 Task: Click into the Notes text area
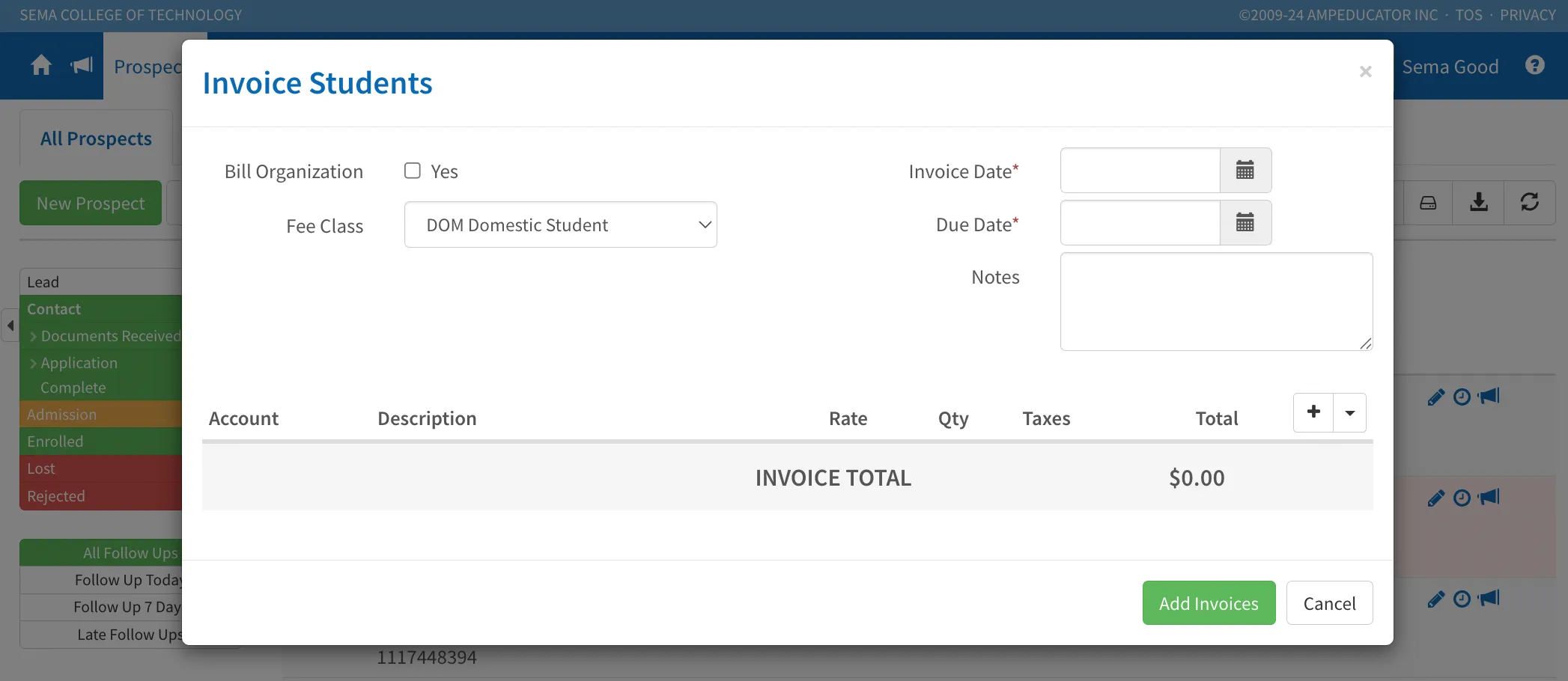point(1217,302)
